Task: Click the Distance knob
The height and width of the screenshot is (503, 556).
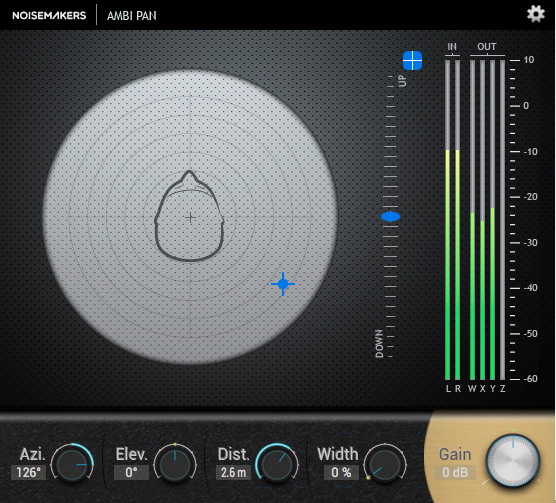Action: (277, 464)
